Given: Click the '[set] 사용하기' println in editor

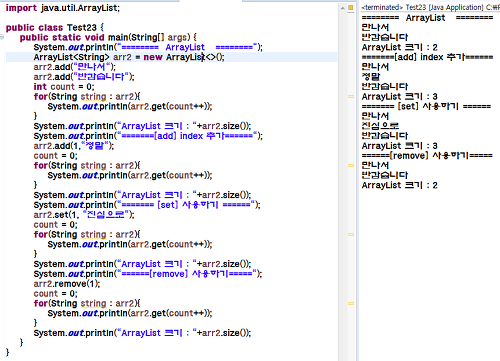Looking at the screenshot, I should point(147,205).
